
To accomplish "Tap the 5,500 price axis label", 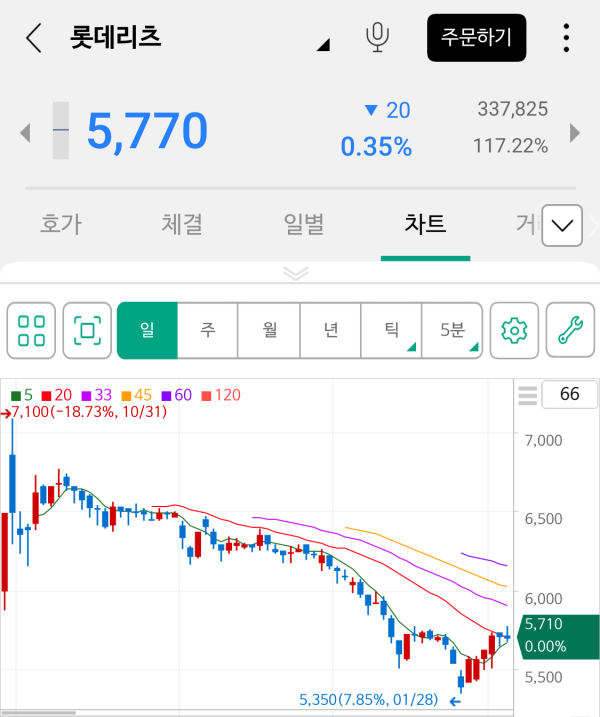I will coord(543,678).
